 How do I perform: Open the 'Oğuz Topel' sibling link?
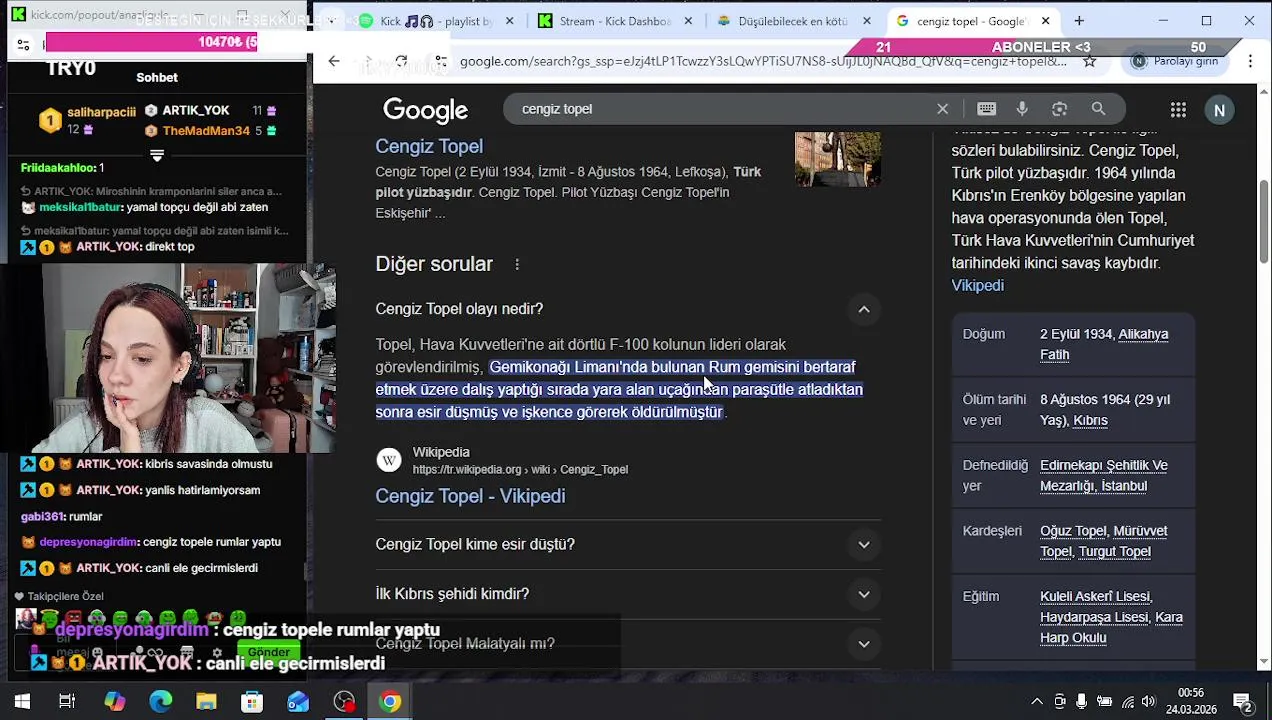point(1073,531)
